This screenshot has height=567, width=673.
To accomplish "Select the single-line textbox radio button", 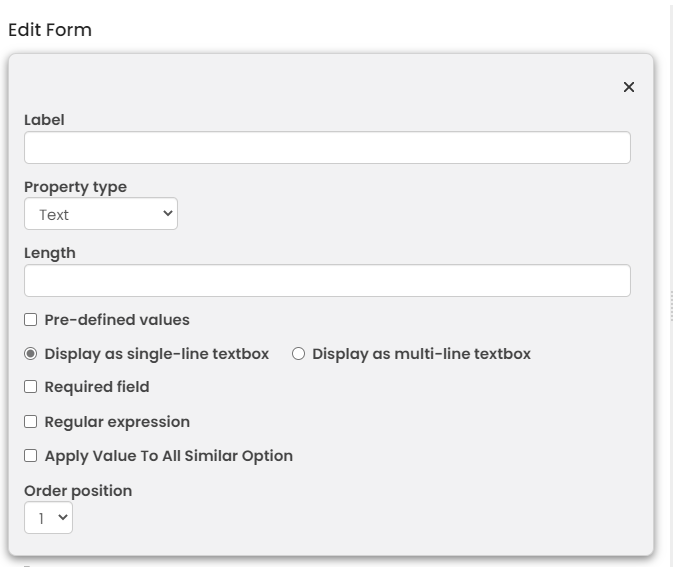I will pos(31,354).
